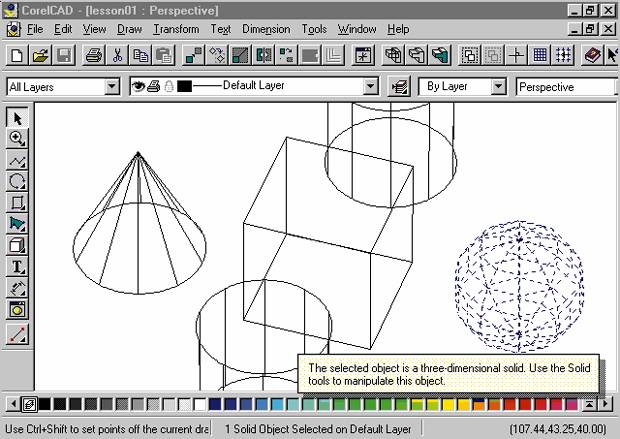Select the Pick arrow tool in toolbox
The height and width of the screenshot is (439, 620).
click(17, 117)
